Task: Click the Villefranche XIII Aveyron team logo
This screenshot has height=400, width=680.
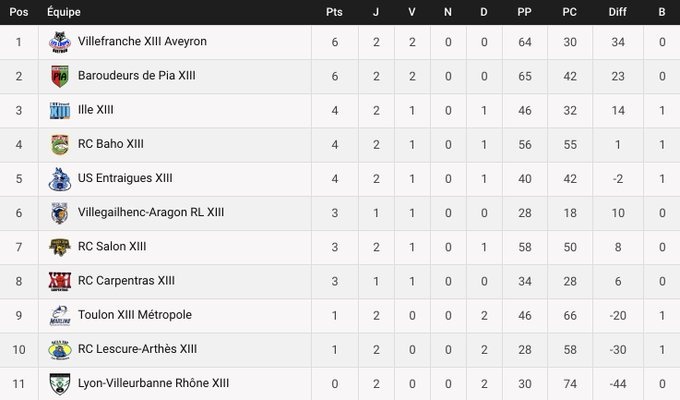Action: (59, 42)
